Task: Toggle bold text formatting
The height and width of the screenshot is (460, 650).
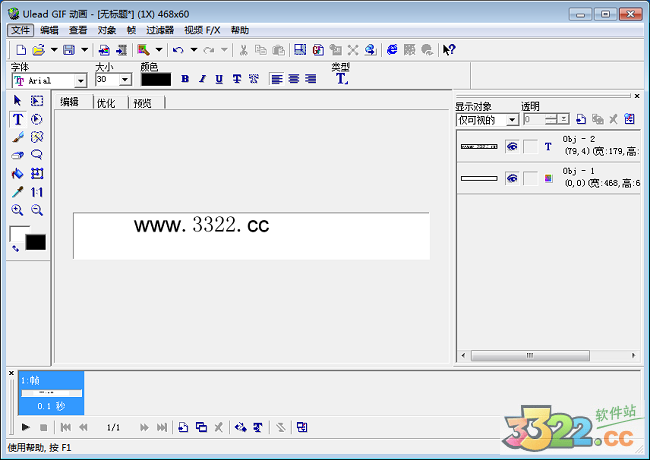Action: coord(185,79)
